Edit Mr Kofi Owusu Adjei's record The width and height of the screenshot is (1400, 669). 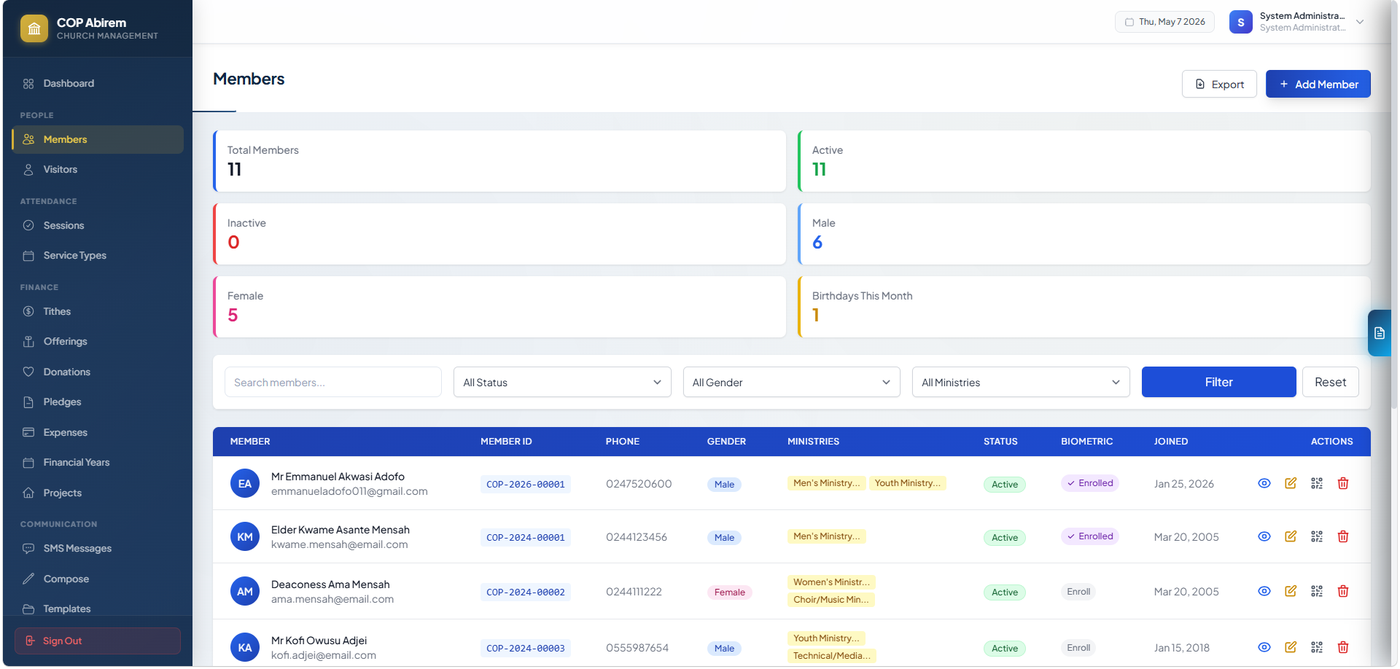[x=1290, y=647]
